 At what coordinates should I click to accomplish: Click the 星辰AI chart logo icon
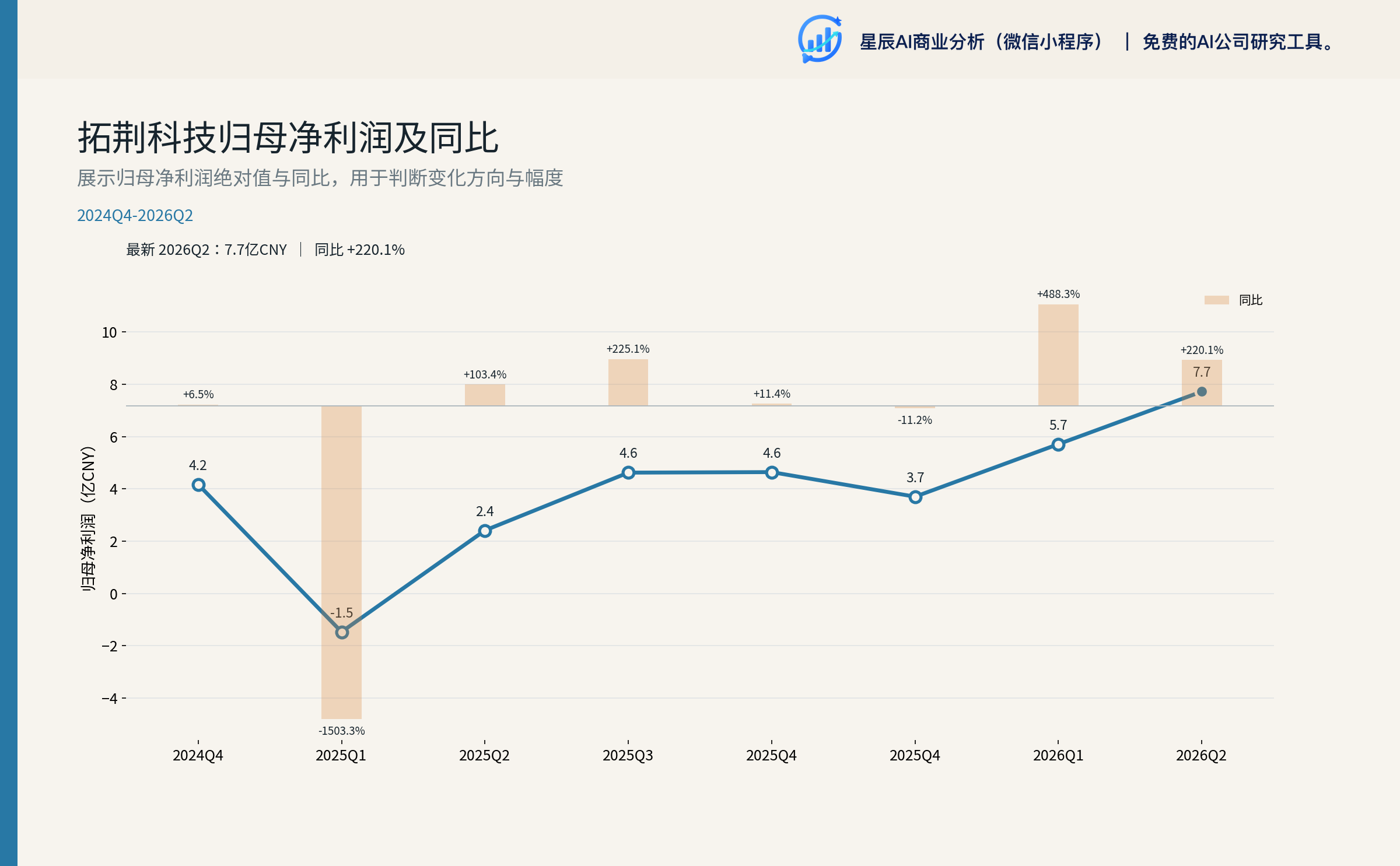coord(820,39)
